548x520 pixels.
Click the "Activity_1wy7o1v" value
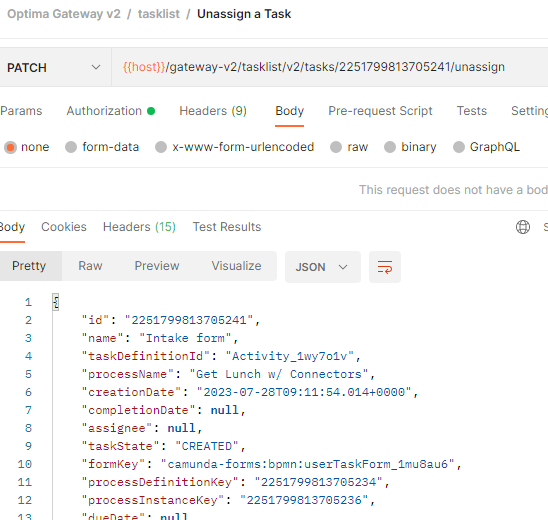tap(290, 356)
